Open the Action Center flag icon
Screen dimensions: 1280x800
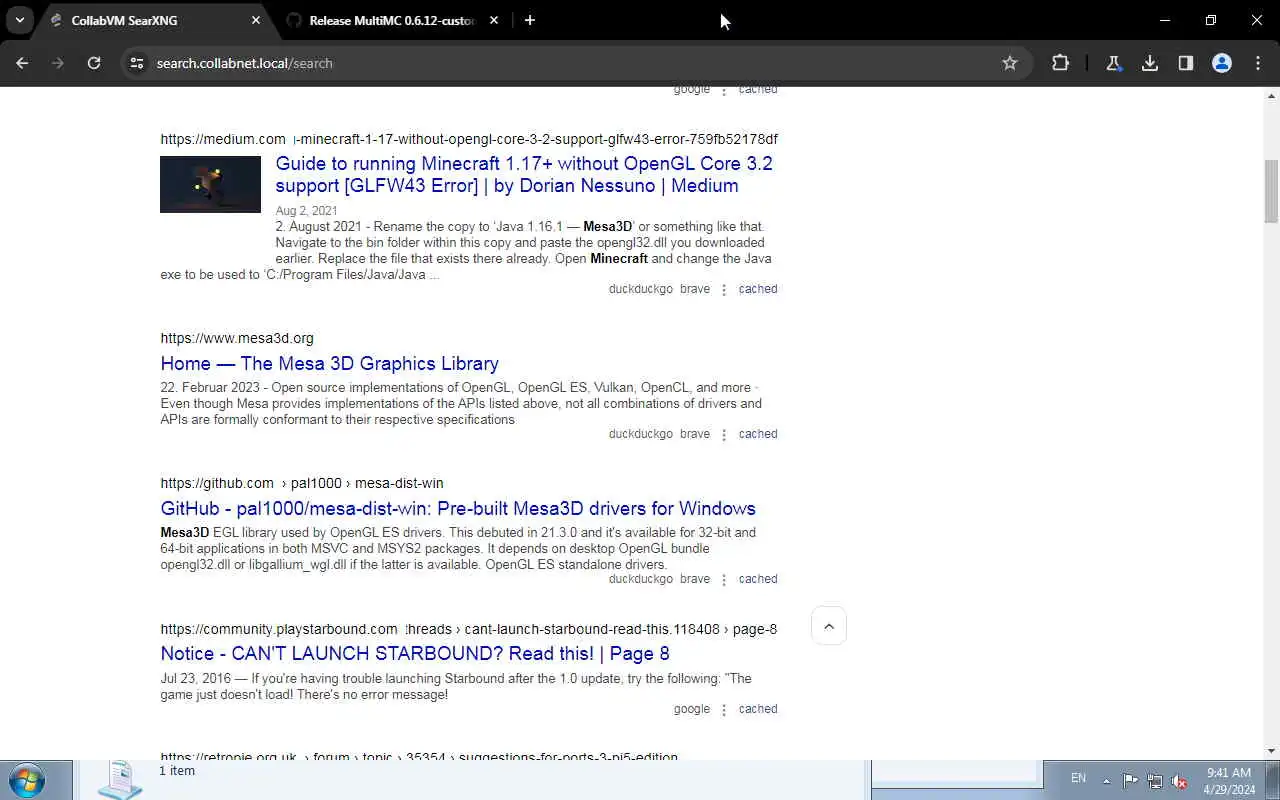1130,781
